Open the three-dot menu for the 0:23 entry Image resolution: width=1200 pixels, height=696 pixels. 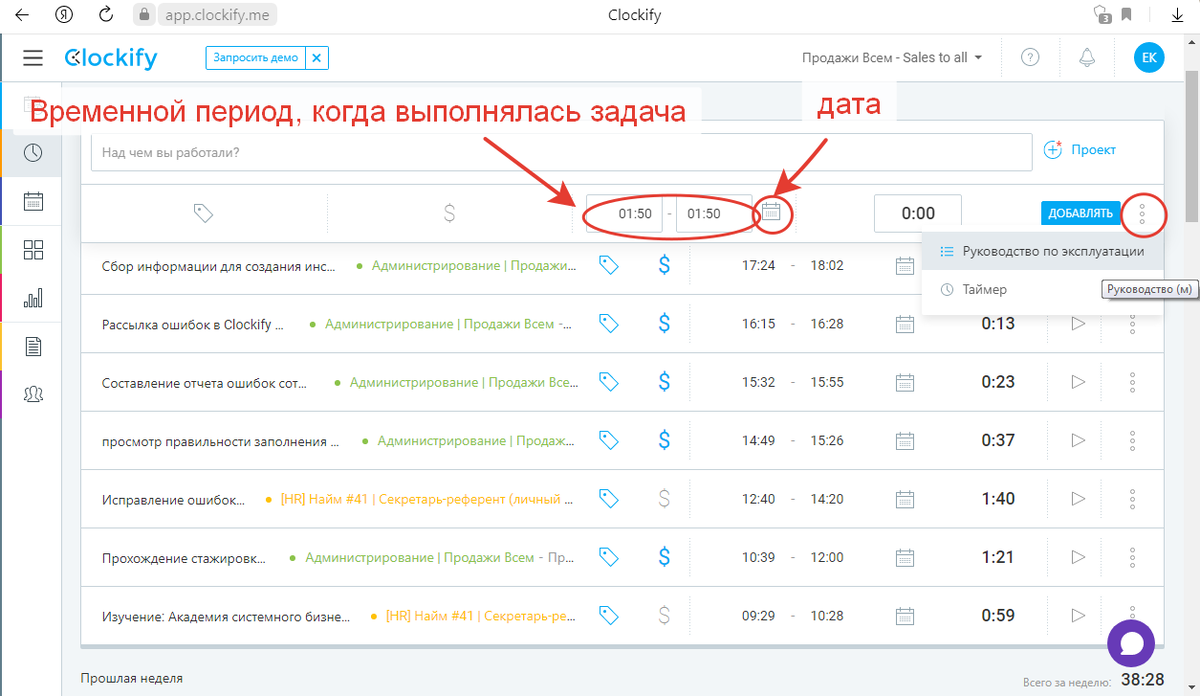pos(1132,382)
